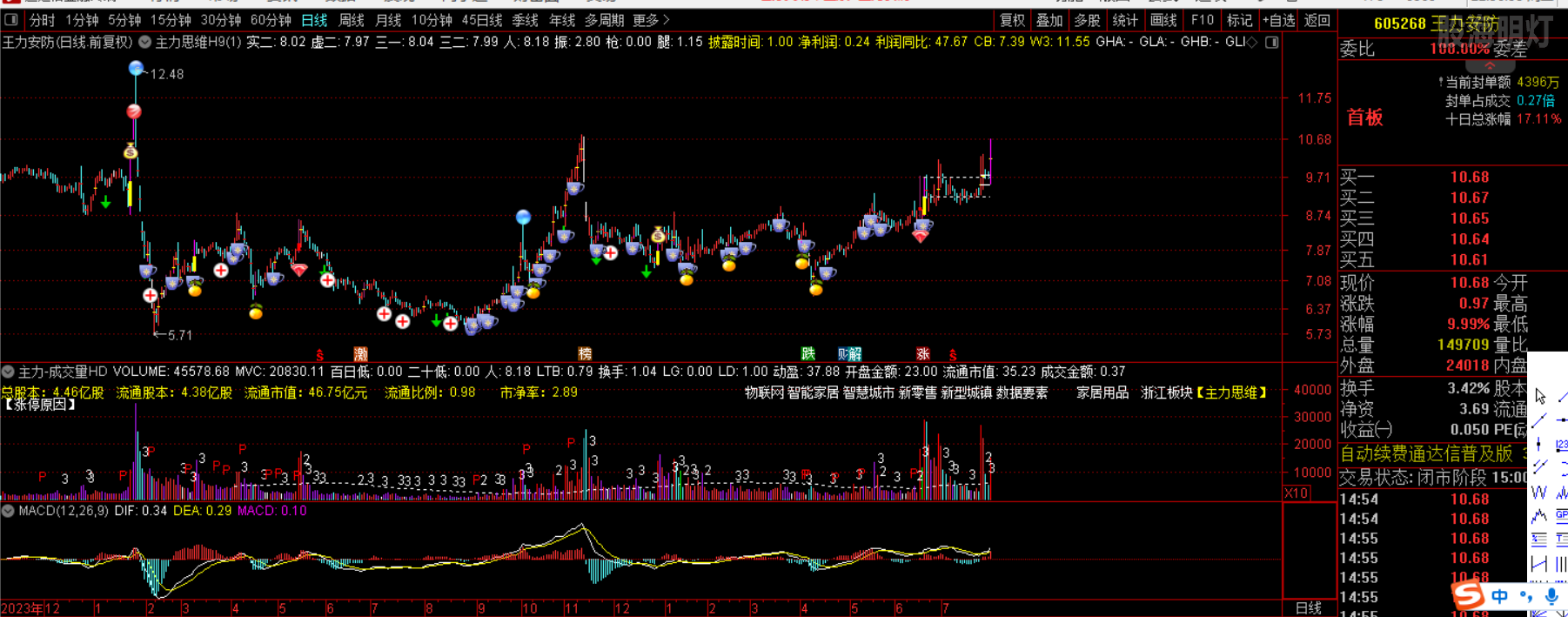Select the 60分钟 period tab
Image resolution: width=1568 pixels, height=617 pixels.
(x=271, y=20)
